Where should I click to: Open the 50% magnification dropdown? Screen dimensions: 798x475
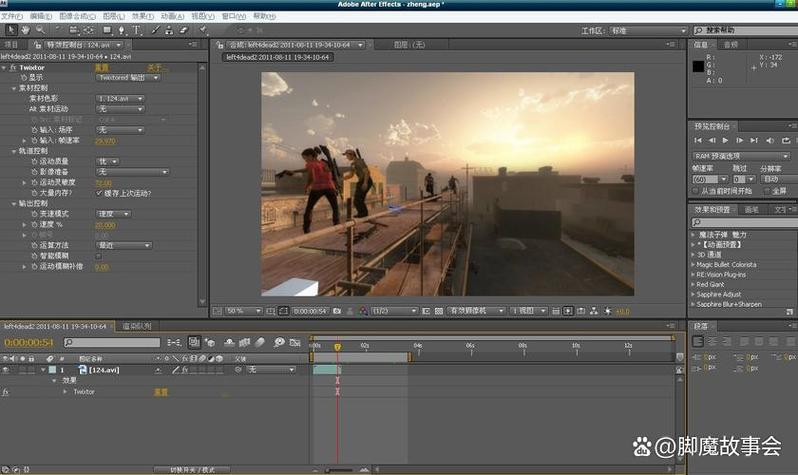(x=243, y=311)
